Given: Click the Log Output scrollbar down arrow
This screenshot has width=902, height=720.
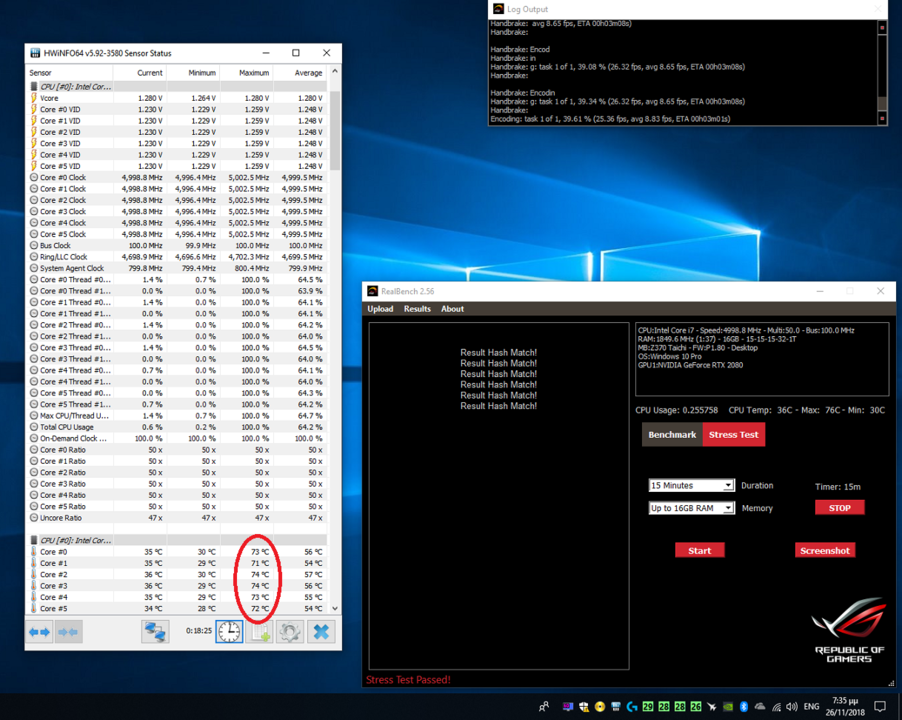Looking at the screenshot, I should [x=882, y=119].
